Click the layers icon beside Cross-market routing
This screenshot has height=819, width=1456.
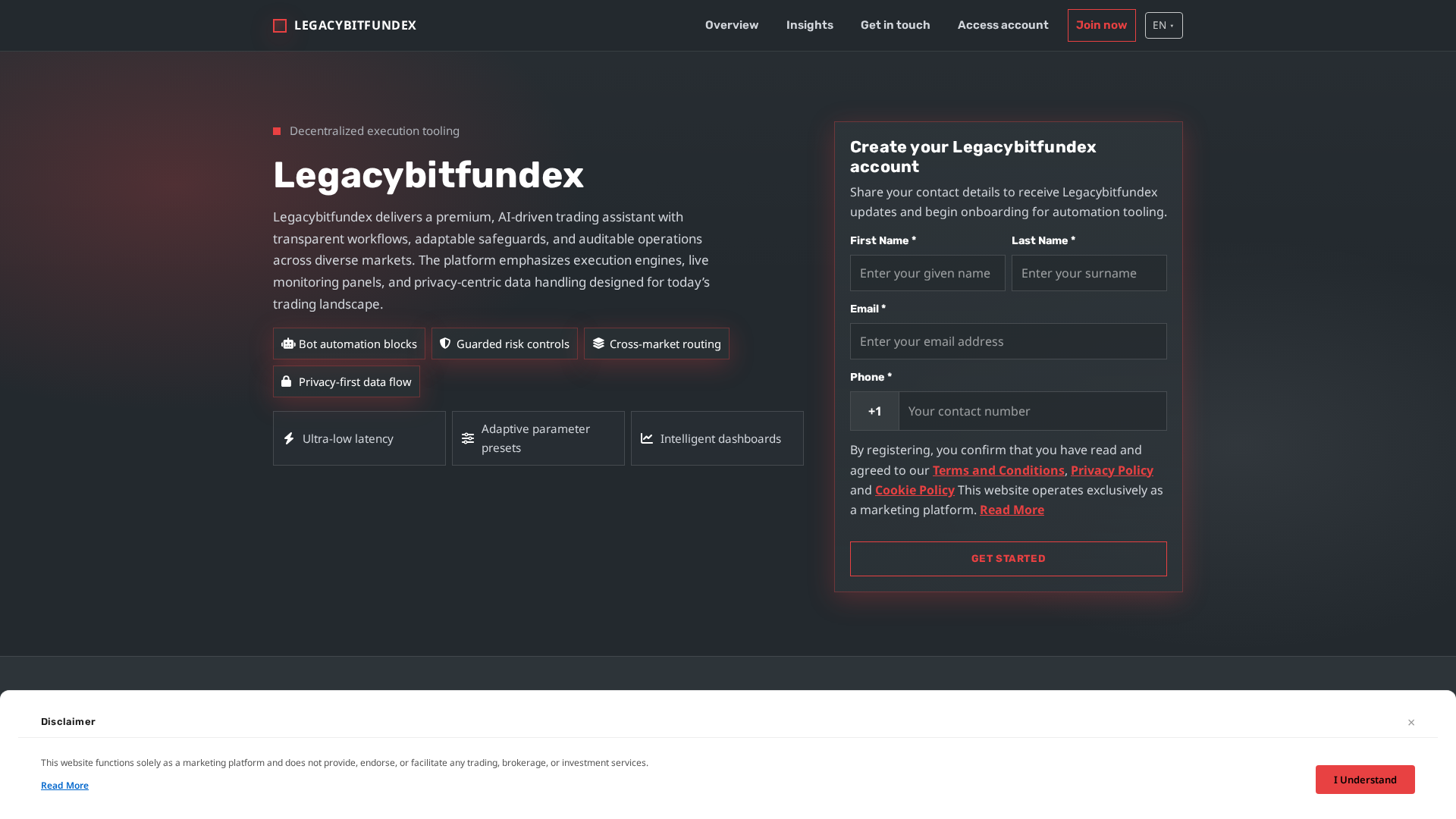[598, 344]
